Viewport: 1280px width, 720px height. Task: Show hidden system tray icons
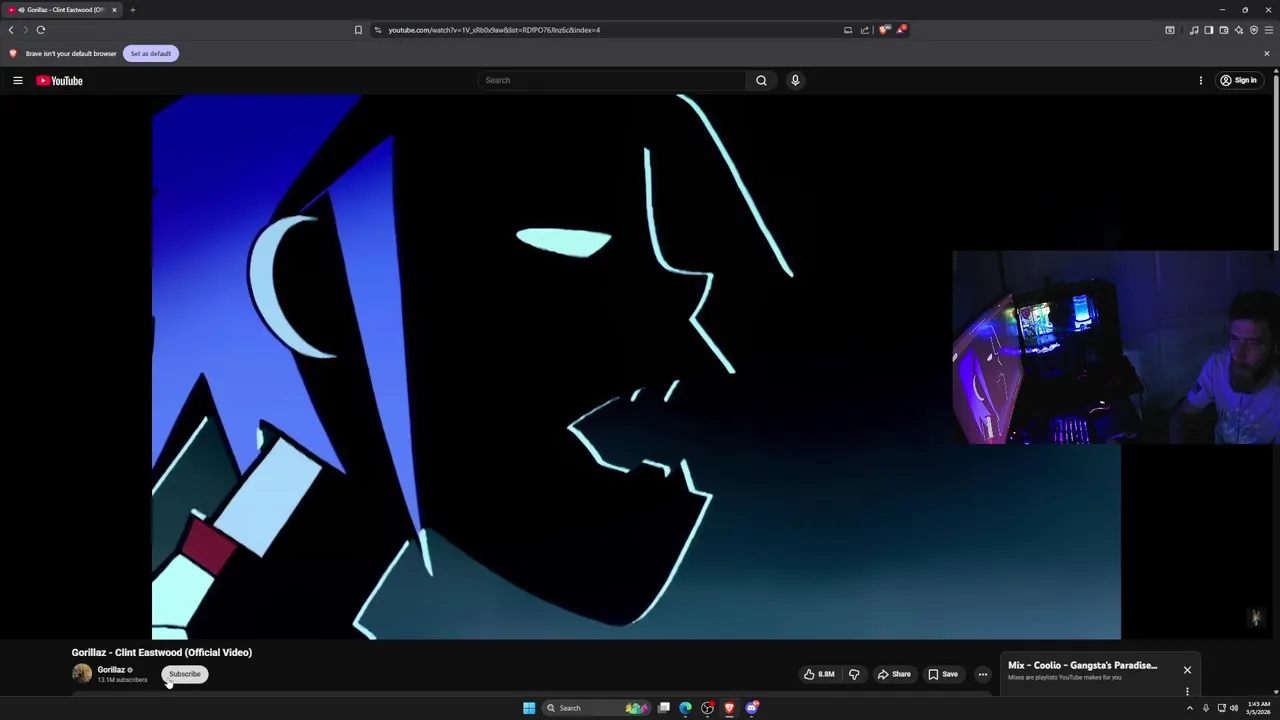[x=1189, y=708]
